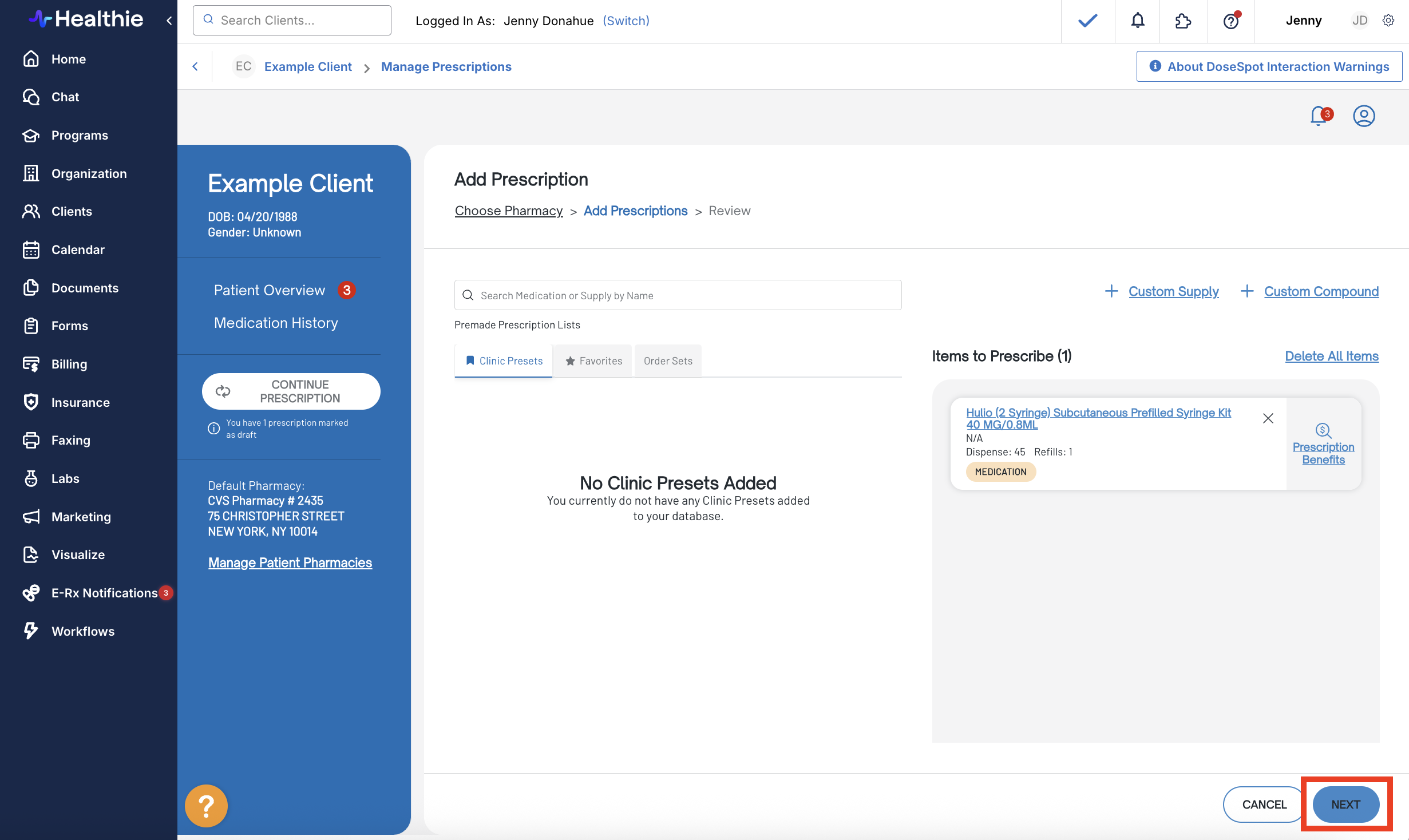Image resolution: width=1409 pixels, height=840 pixels.
Task: Go back using the breadcrumb left arrow
Action: tap(195, 66)
